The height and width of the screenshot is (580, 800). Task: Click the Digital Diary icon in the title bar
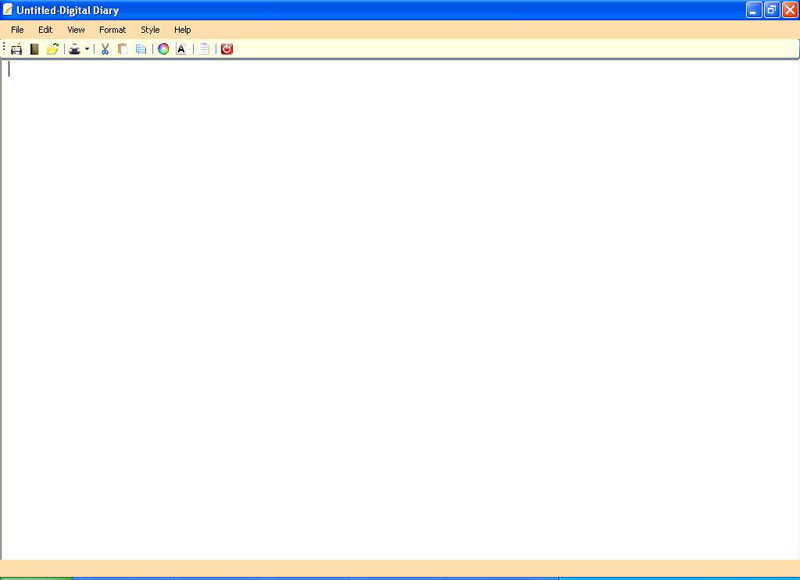click(x=8, y=9)
